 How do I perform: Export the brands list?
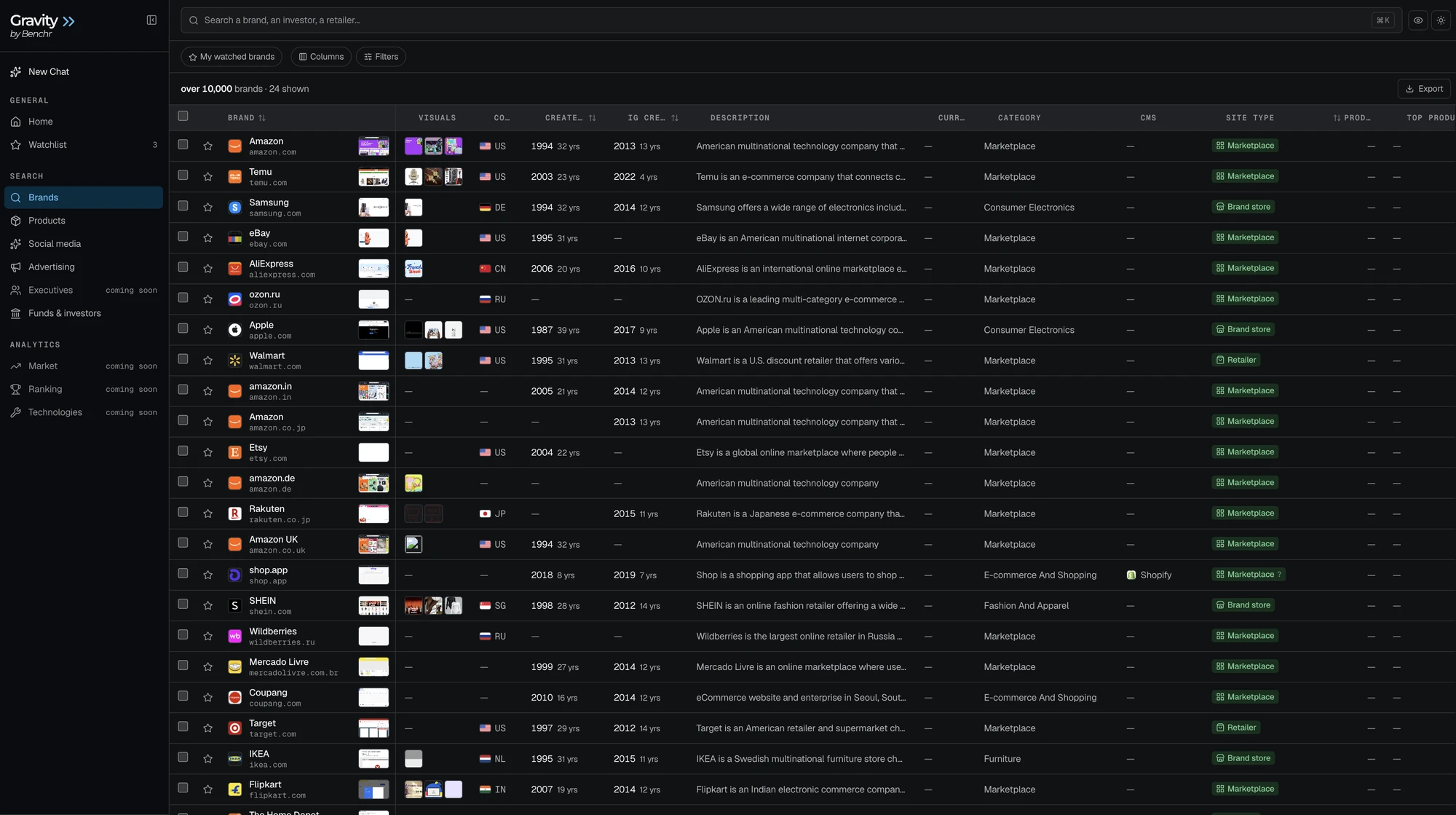[1424, 89]
